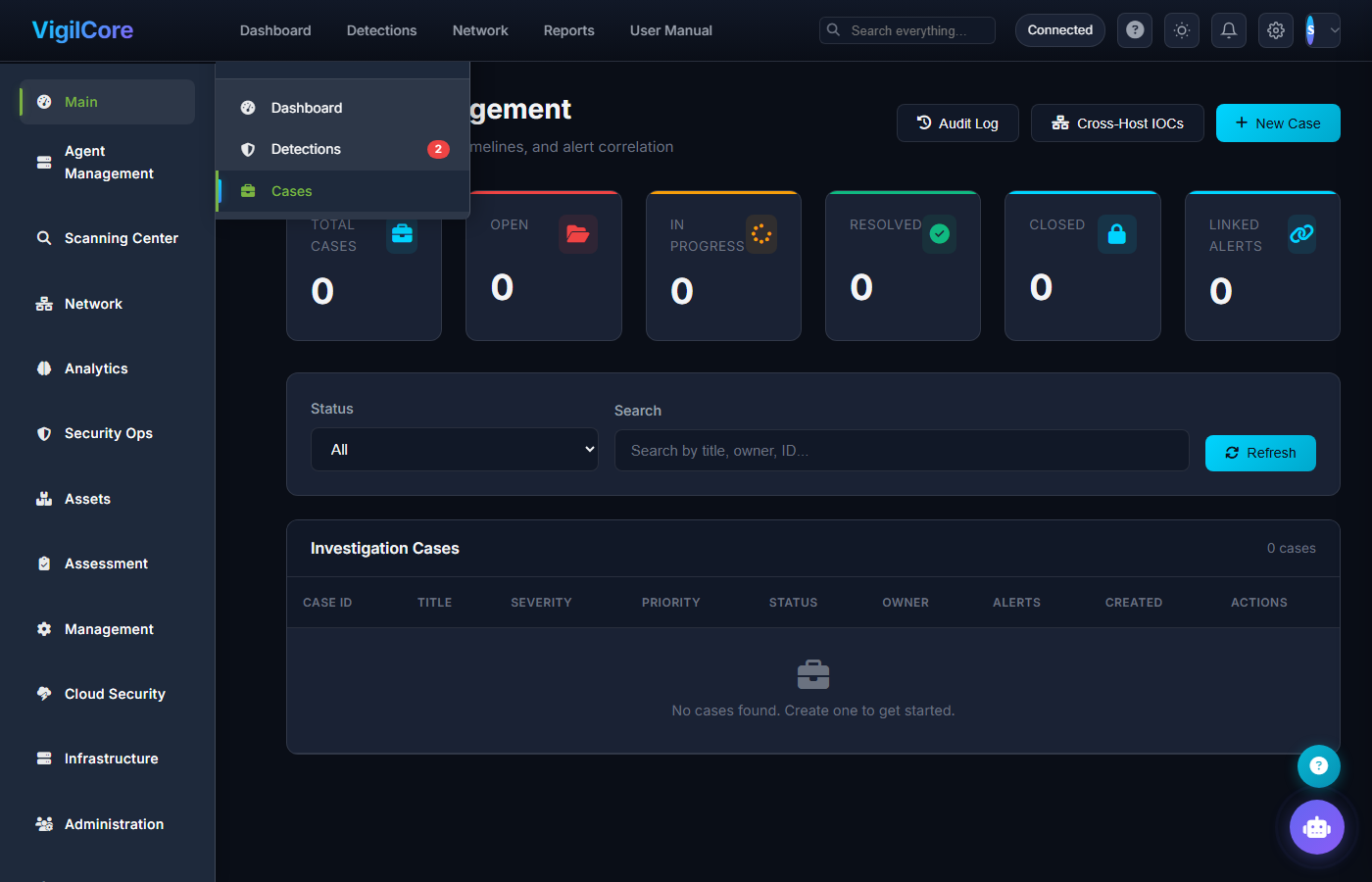Refresh the cases list
Image resolution: width=1372 pixels, height=882 pixels.
(x=1260, y=453)
